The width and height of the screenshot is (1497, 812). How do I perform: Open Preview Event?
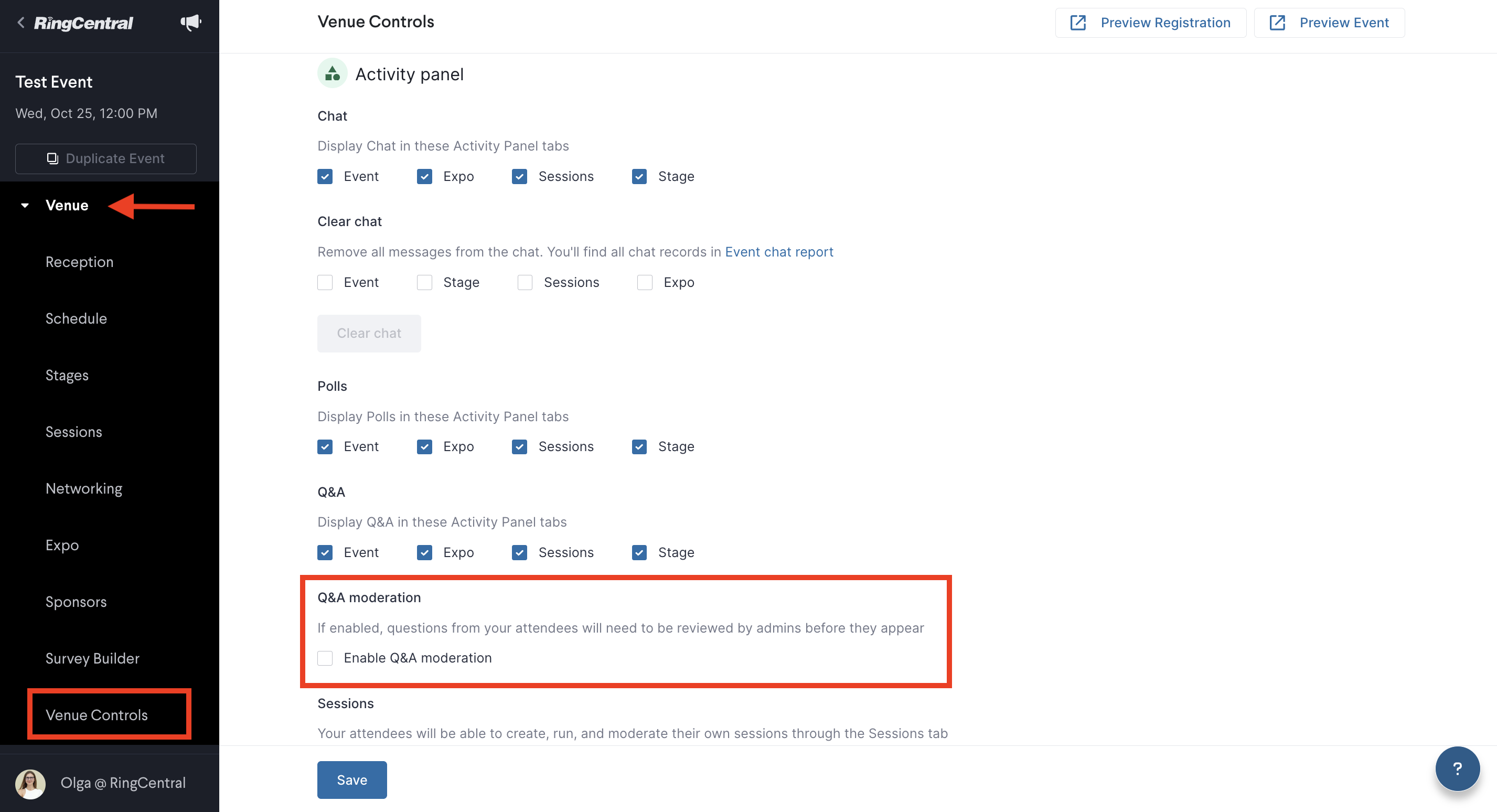[x=1329, y=23]
